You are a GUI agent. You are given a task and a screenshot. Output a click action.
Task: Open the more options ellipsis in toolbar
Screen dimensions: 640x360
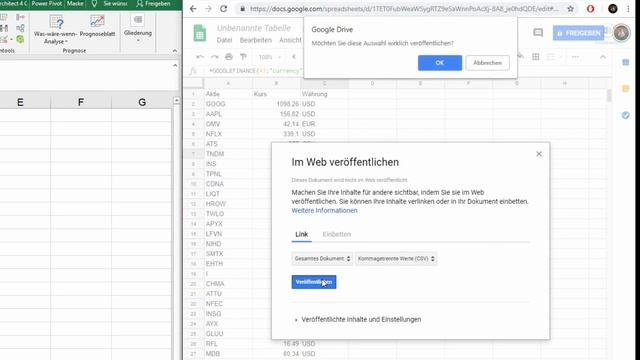click(x=575, y=57)
